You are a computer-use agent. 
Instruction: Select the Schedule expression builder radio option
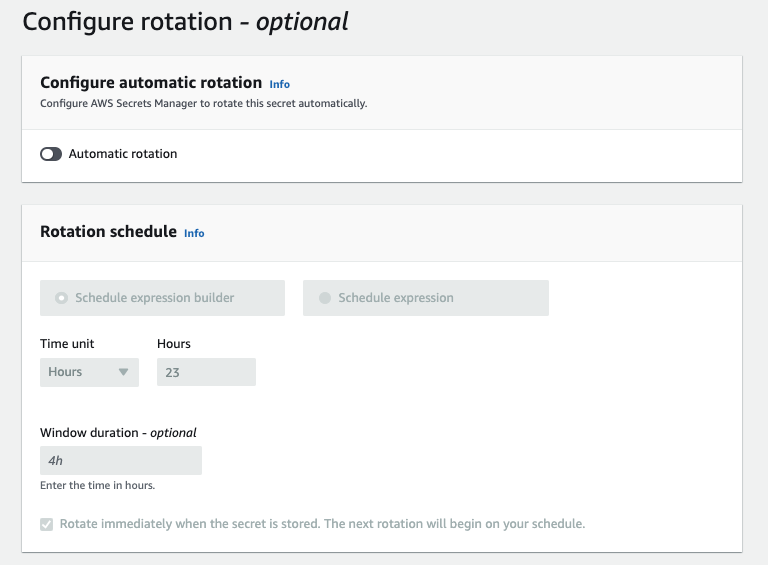pos(62,298)
